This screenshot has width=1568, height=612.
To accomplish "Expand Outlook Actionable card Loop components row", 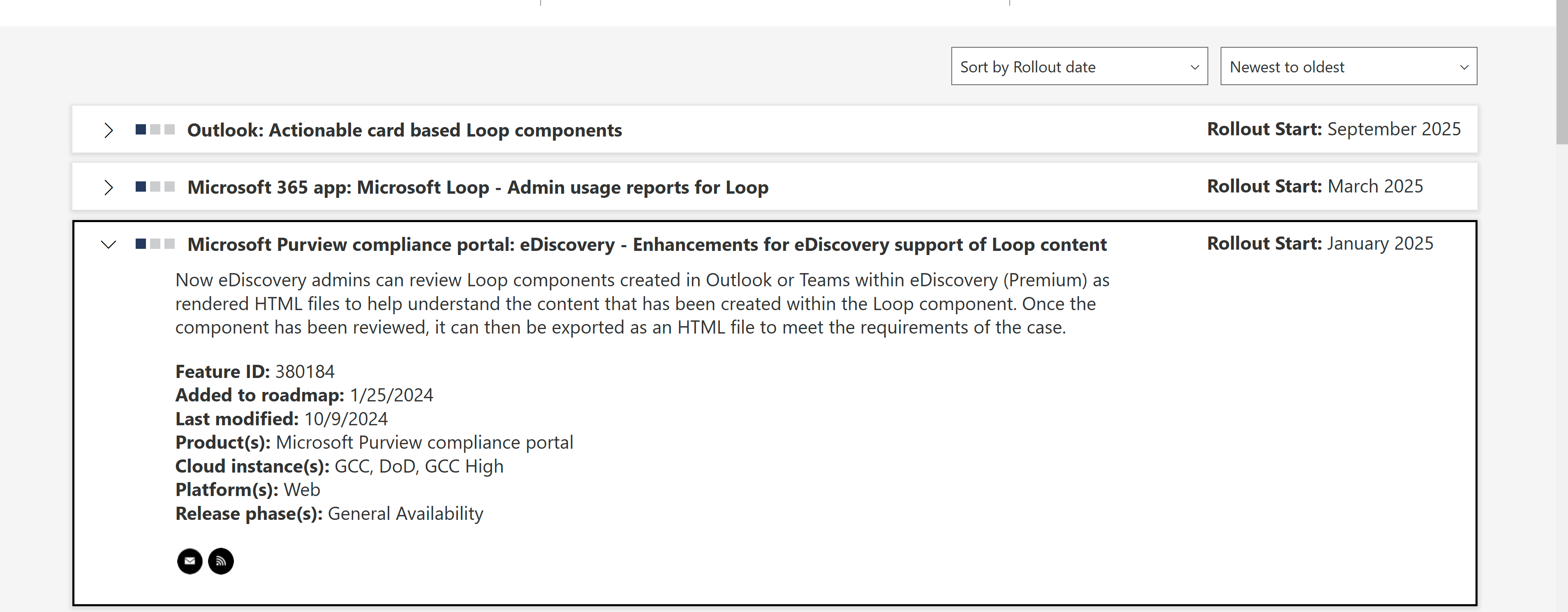I will [x=109, y=130].
